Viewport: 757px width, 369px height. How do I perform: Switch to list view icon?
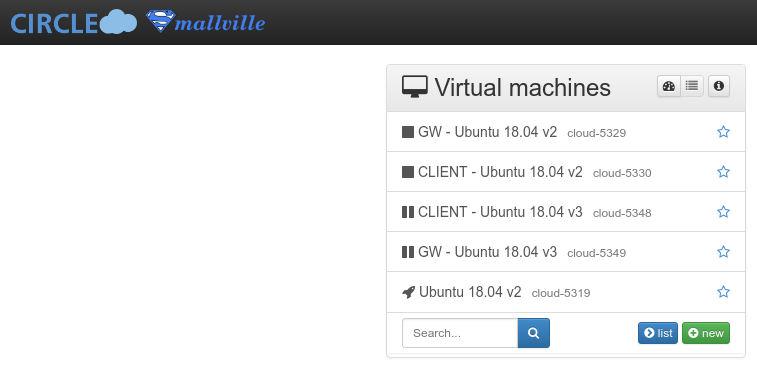[x=692, y=86]
